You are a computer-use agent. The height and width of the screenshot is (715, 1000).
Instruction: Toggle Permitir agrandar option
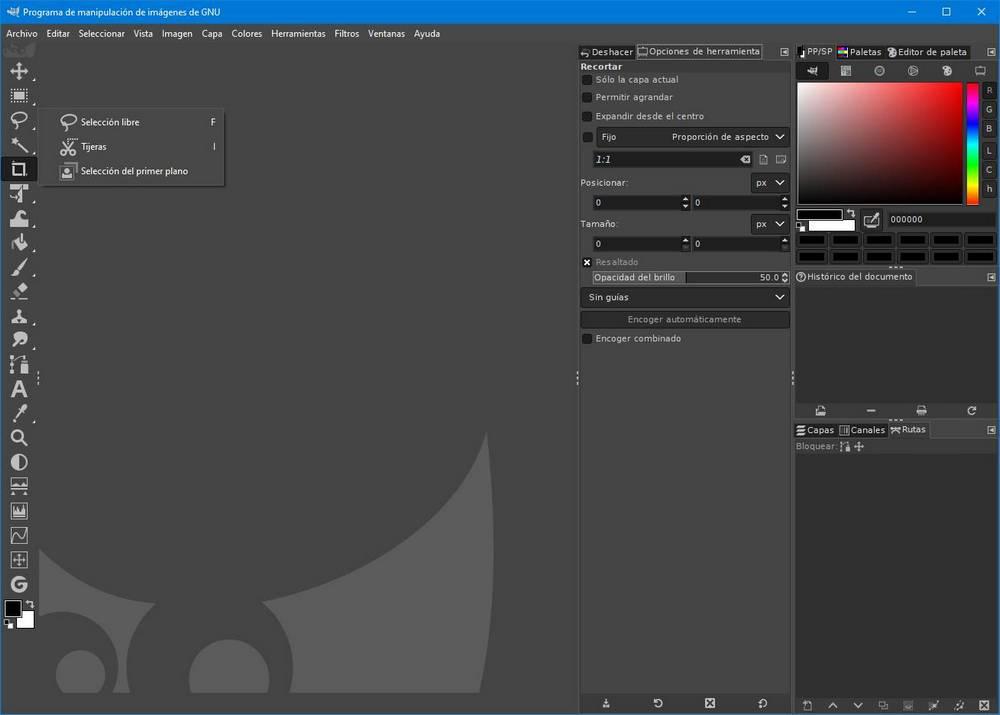click(x=587, y=98)
